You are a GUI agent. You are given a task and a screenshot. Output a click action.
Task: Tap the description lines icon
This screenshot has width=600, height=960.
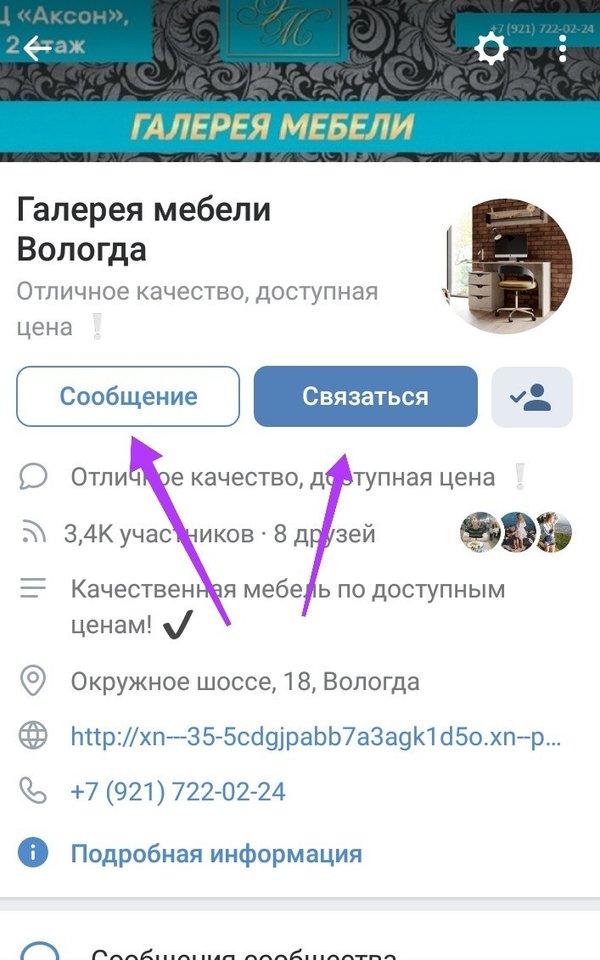(x=33, y=588)
